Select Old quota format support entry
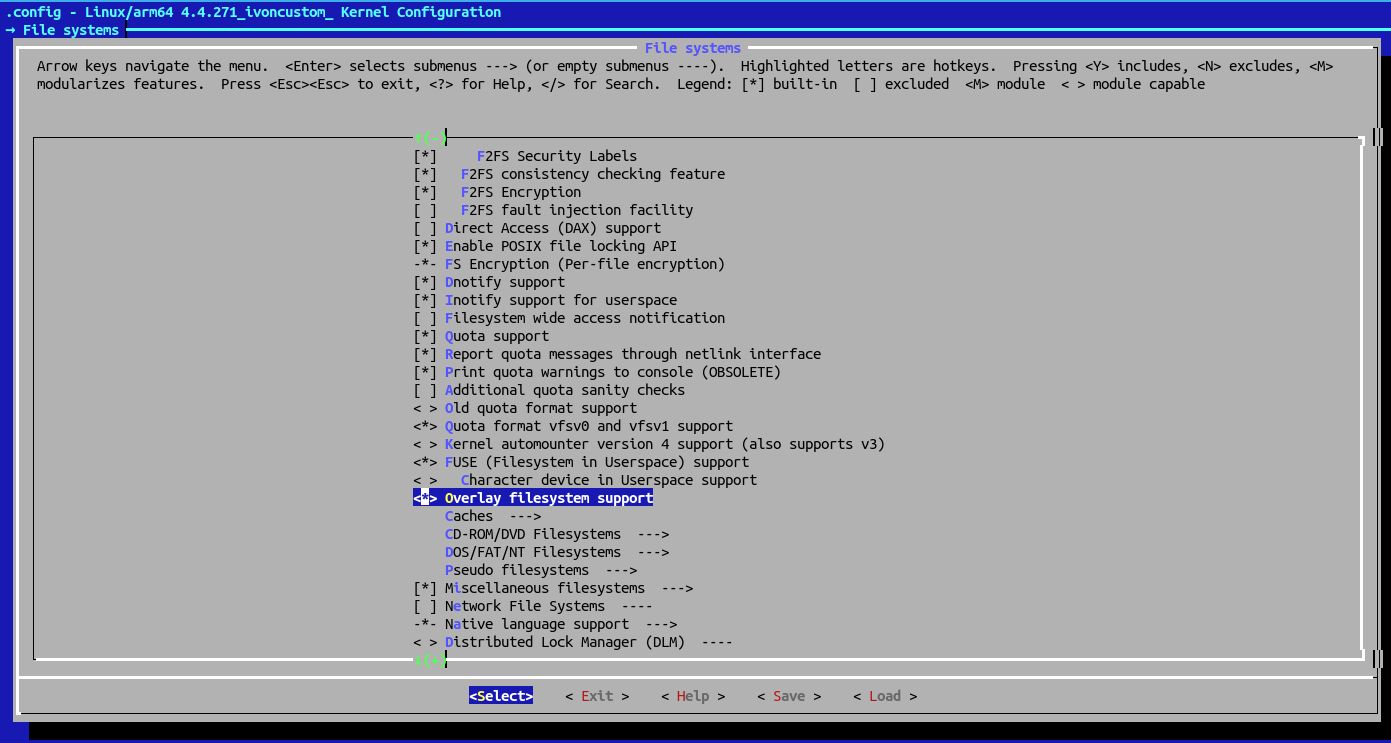Viewport: 1391px width, 743px height. [540, 408]
